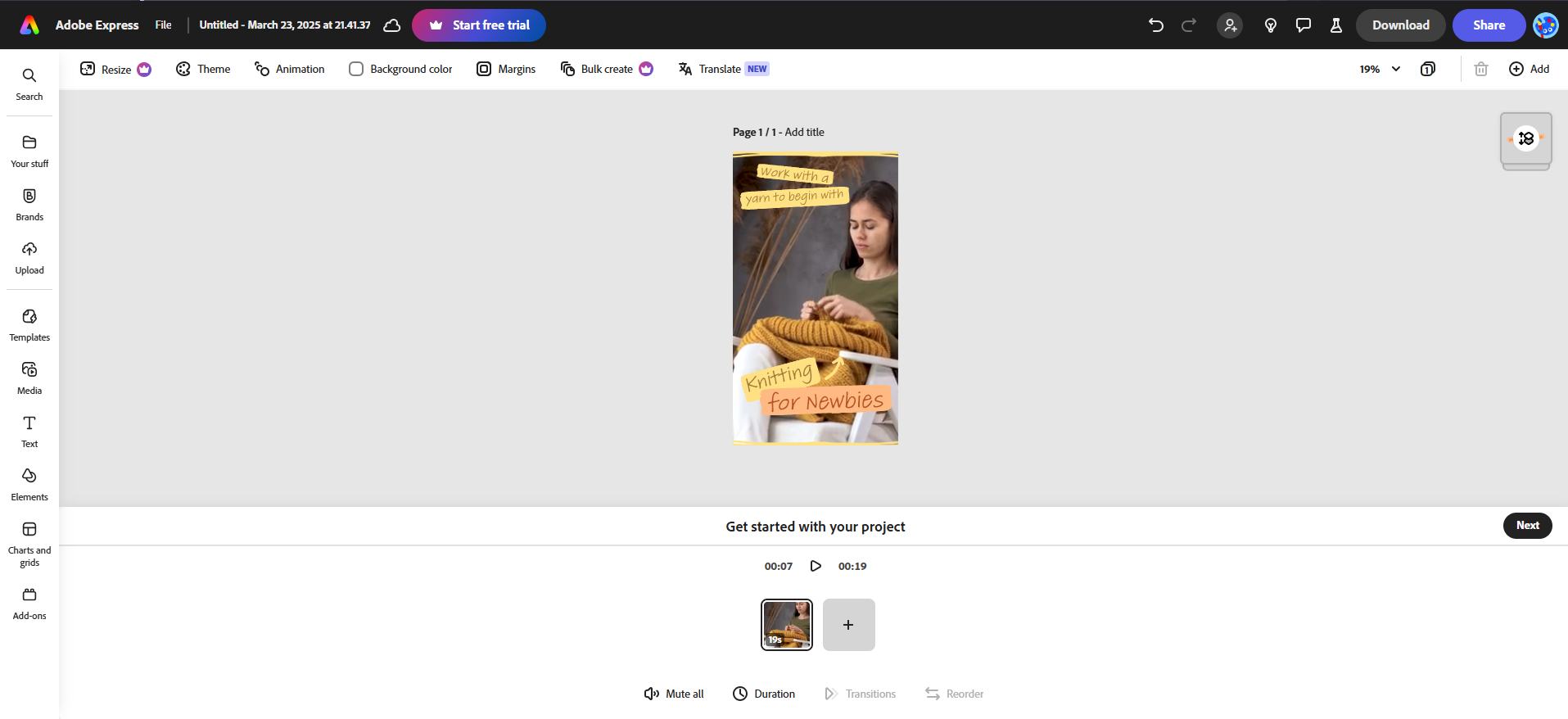Viewport: 1568px width, 719px height.
Task: Open Charts and grids panel
Action: click(x=29, y=544)
